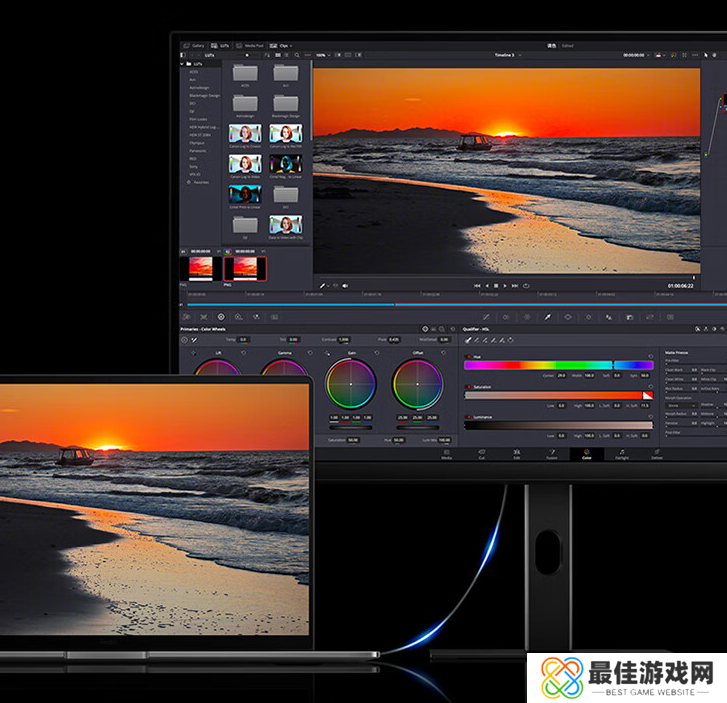
Task: Switch to the Fairlight page
Action: tap(621, 454)
